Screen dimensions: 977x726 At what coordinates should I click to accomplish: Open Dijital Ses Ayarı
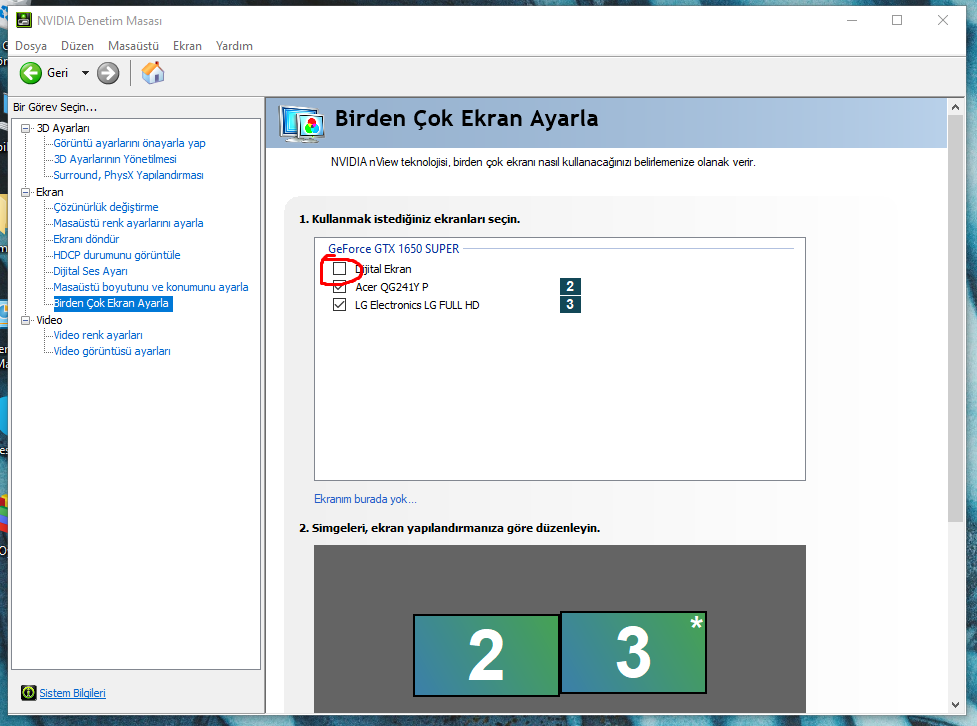[90, 271]
